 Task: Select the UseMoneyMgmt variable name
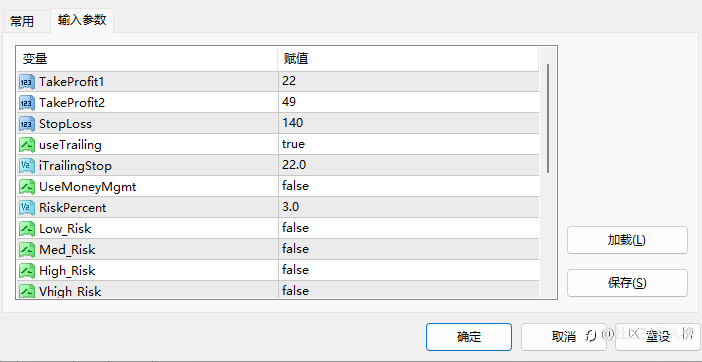87,187
